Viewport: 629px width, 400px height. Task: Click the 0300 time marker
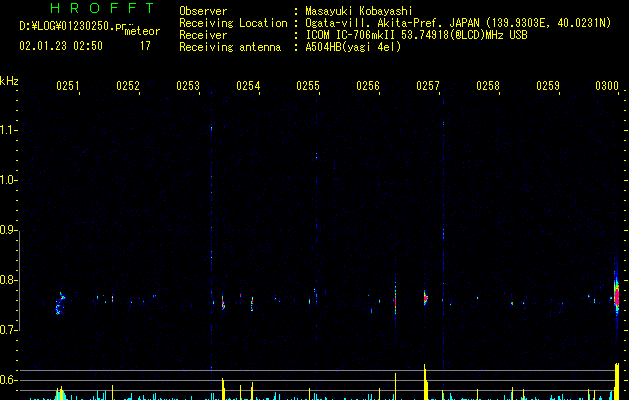pyautogui.click(x=607, y=86)
